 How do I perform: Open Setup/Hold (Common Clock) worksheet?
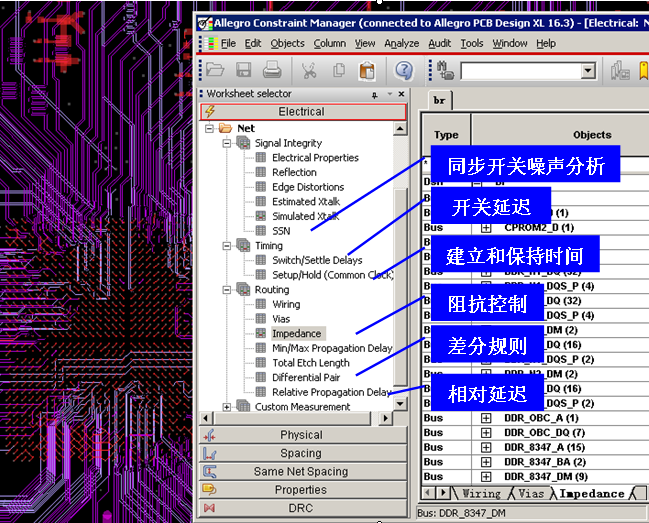[333, 275]
